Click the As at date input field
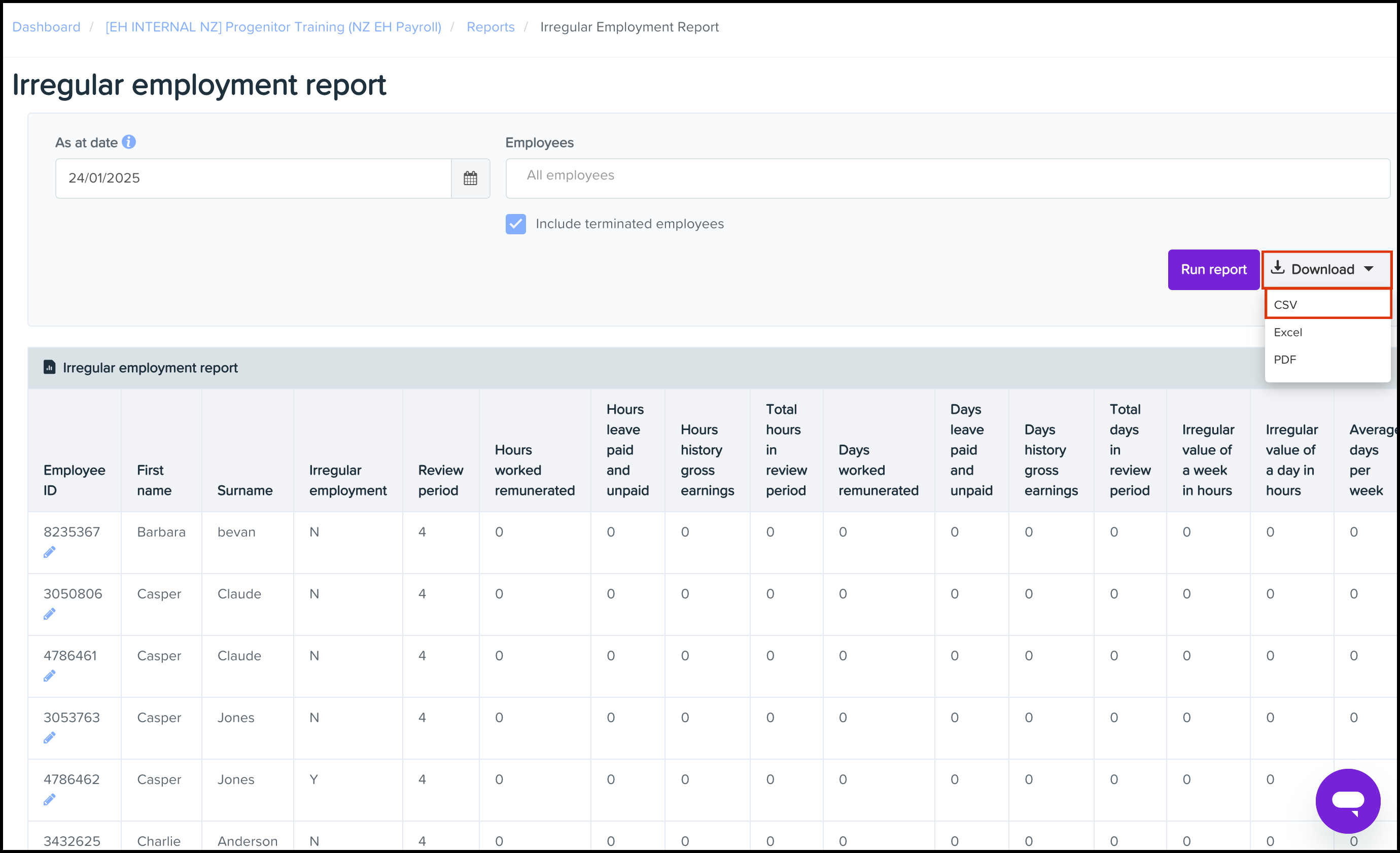Screen dimensions: 1400x853 254,179
